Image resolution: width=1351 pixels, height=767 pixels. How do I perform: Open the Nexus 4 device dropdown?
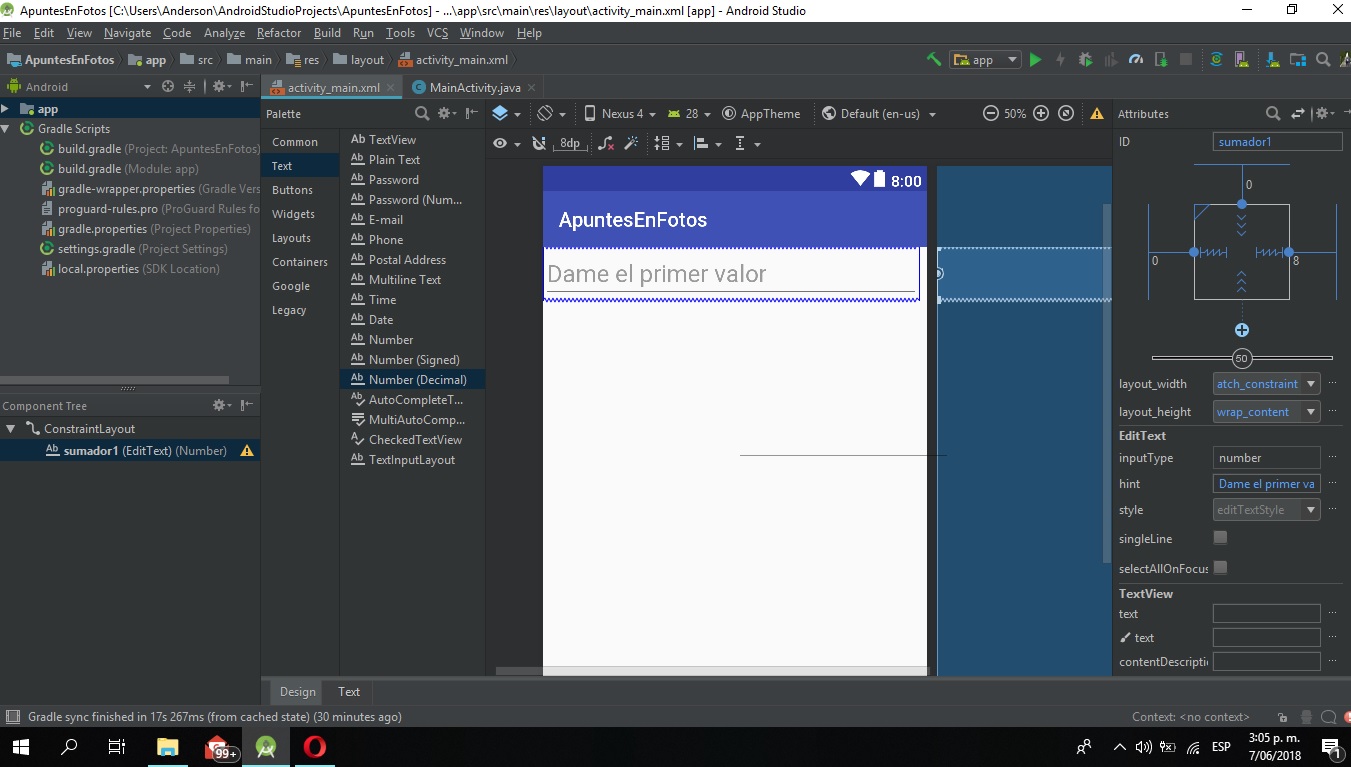pos(619,114)
